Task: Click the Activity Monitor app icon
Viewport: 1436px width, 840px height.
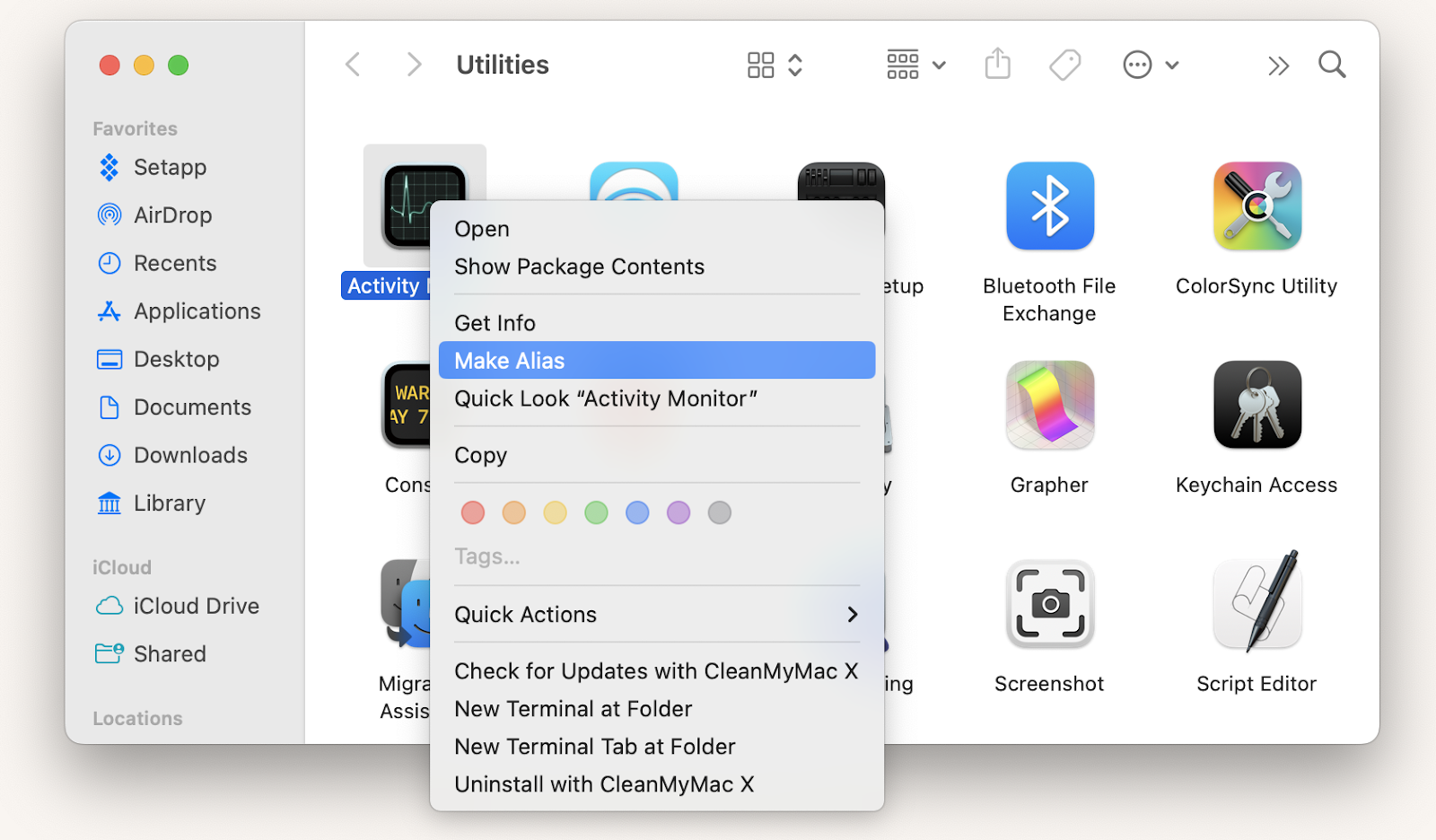Action: click(x=424, y=205)
